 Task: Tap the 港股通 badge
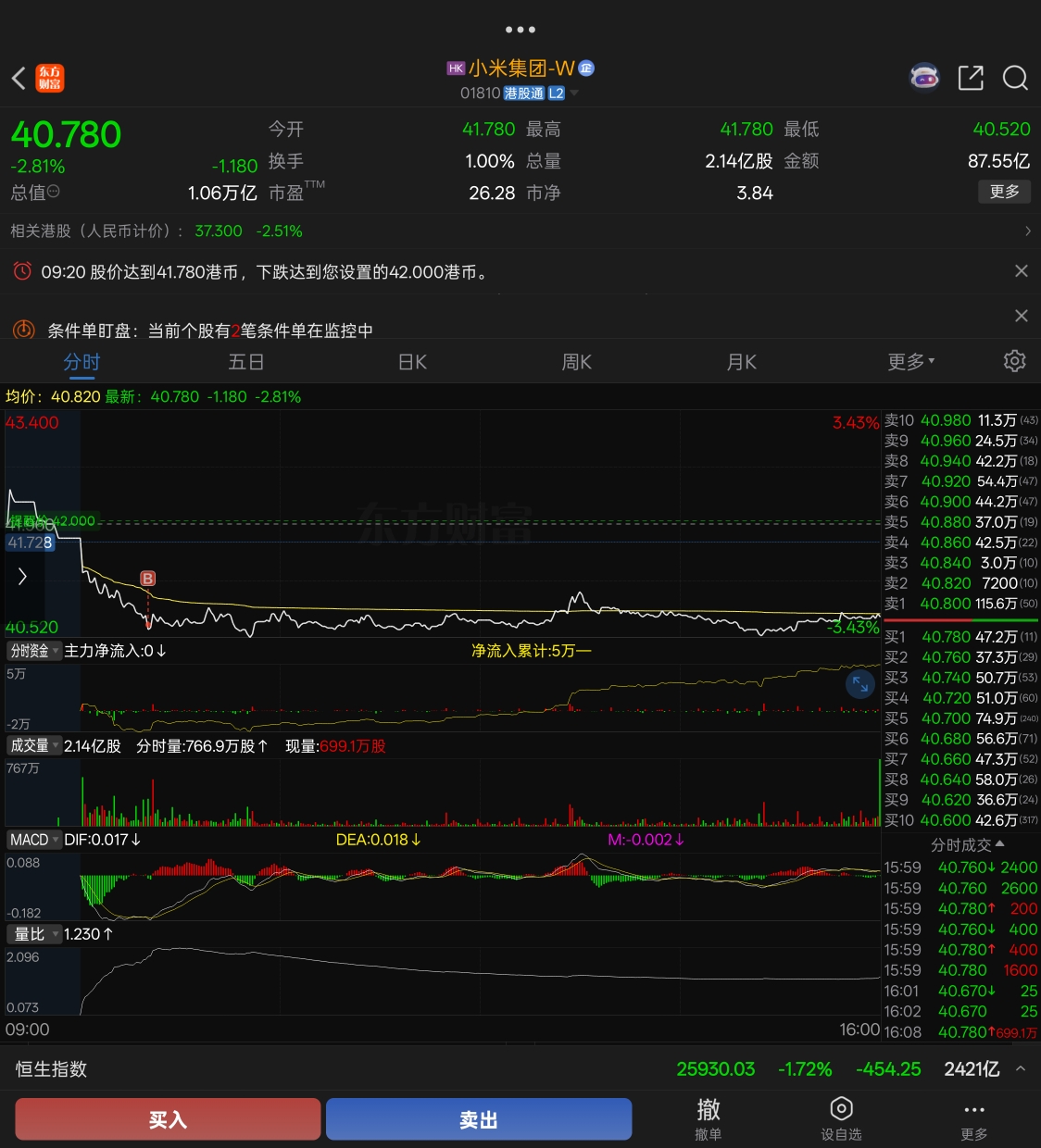[x=524, y=94]
